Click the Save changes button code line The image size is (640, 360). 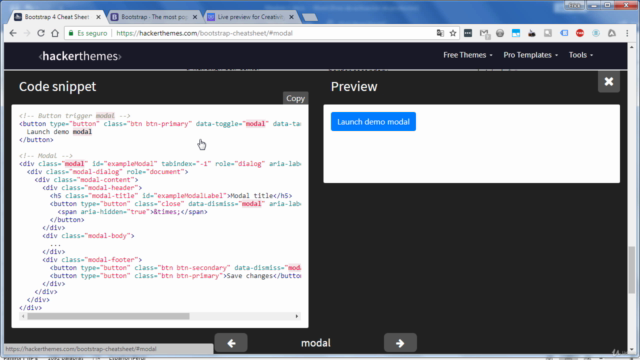176,276
